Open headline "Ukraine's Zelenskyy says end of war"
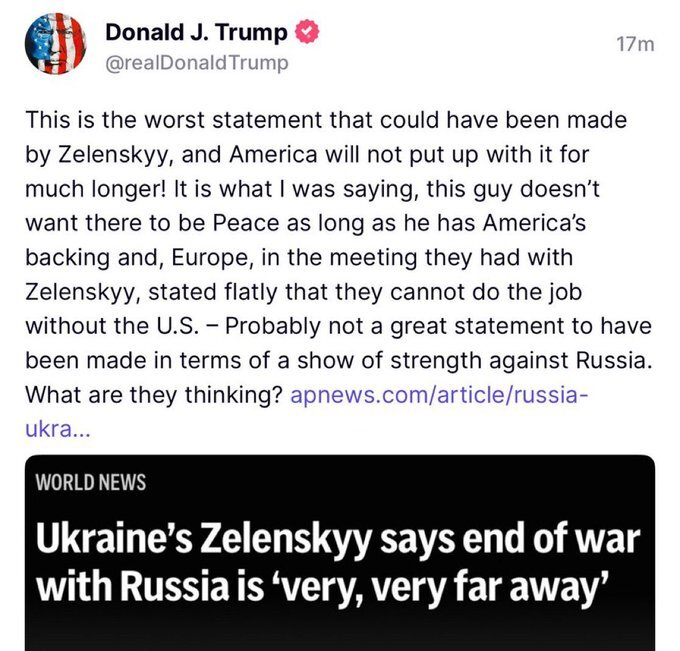 coord(338,540)
